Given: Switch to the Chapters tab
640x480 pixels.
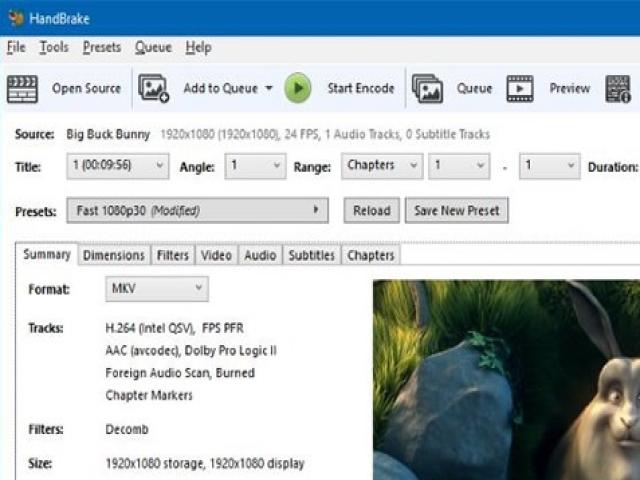Looking at the screenshot, I should point(371,256).
